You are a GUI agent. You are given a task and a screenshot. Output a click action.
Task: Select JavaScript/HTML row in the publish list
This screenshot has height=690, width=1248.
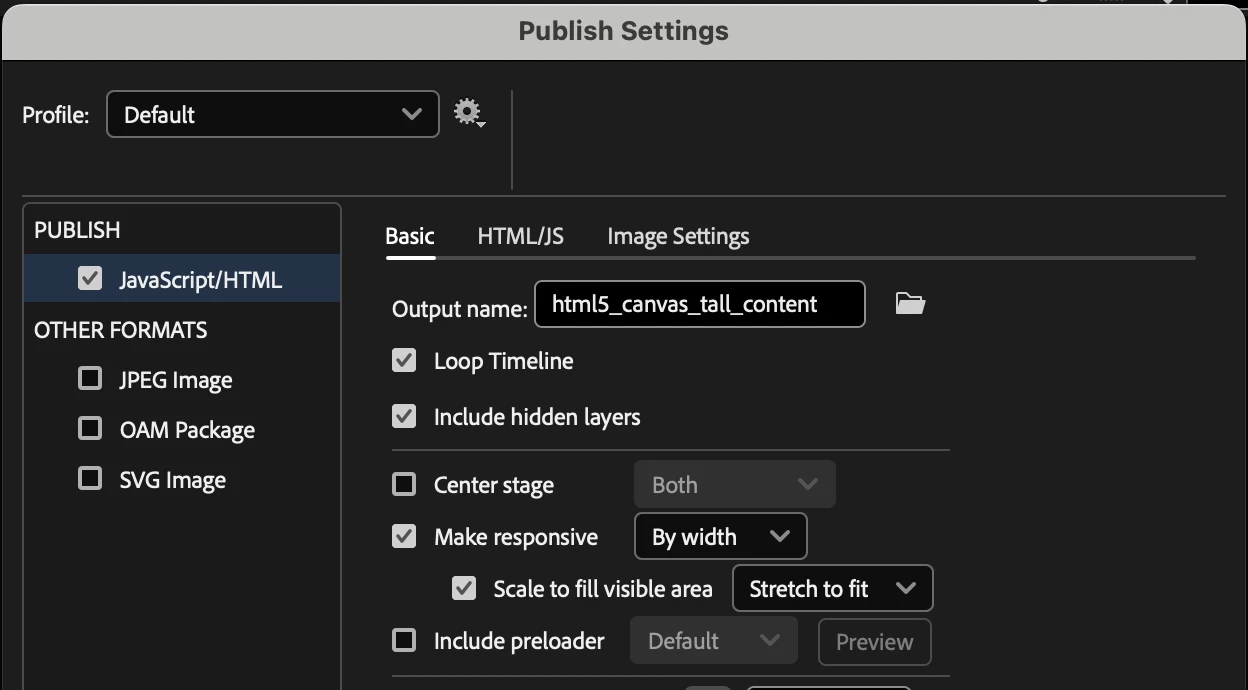(183, 279)
